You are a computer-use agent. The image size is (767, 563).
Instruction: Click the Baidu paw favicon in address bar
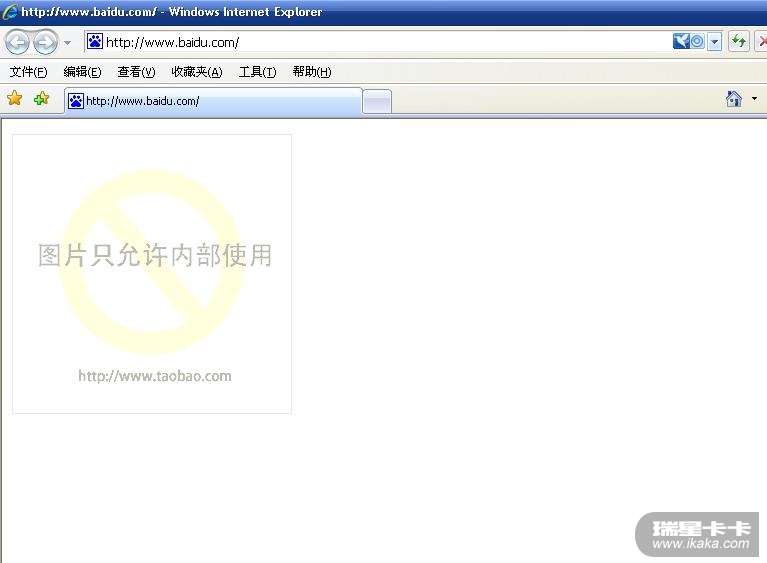[95, 42]
